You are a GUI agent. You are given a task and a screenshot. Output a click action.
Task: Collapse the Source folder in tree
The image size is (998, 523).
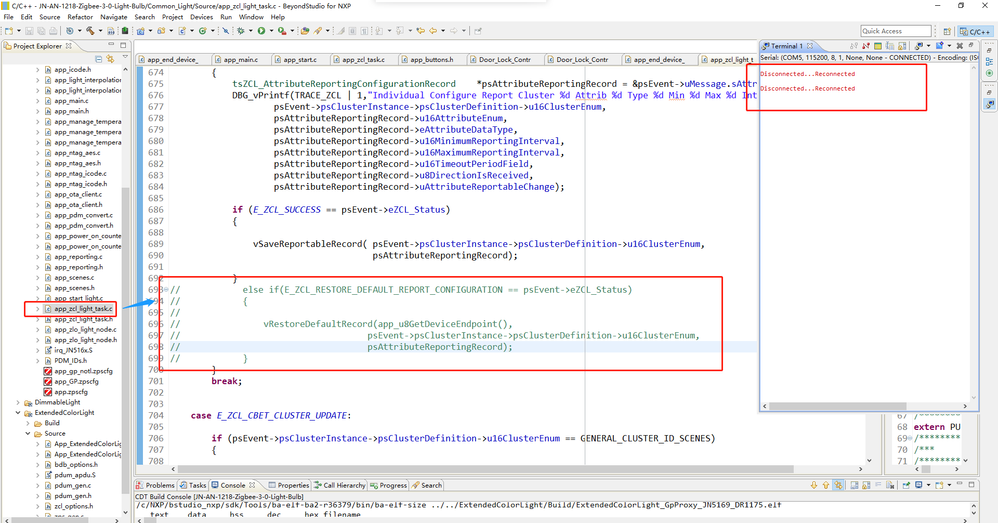[28, 433]
